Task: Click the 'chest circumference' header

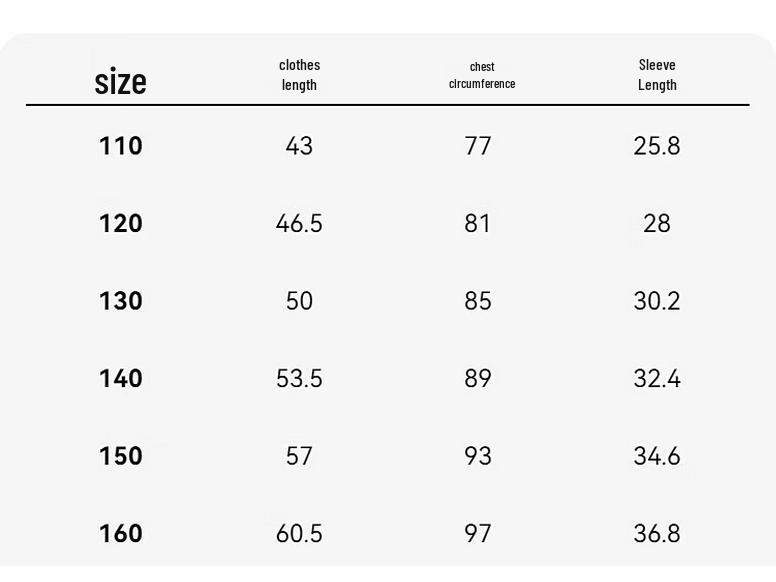Action: [482, 75]
